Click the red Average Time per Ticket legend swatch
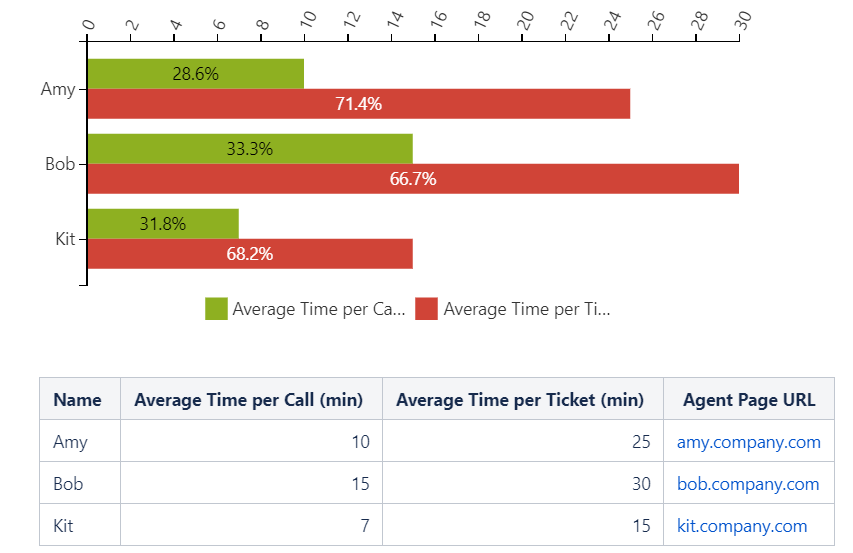The width and height of the screenshot is (853, 553). [x=427, y=309]
